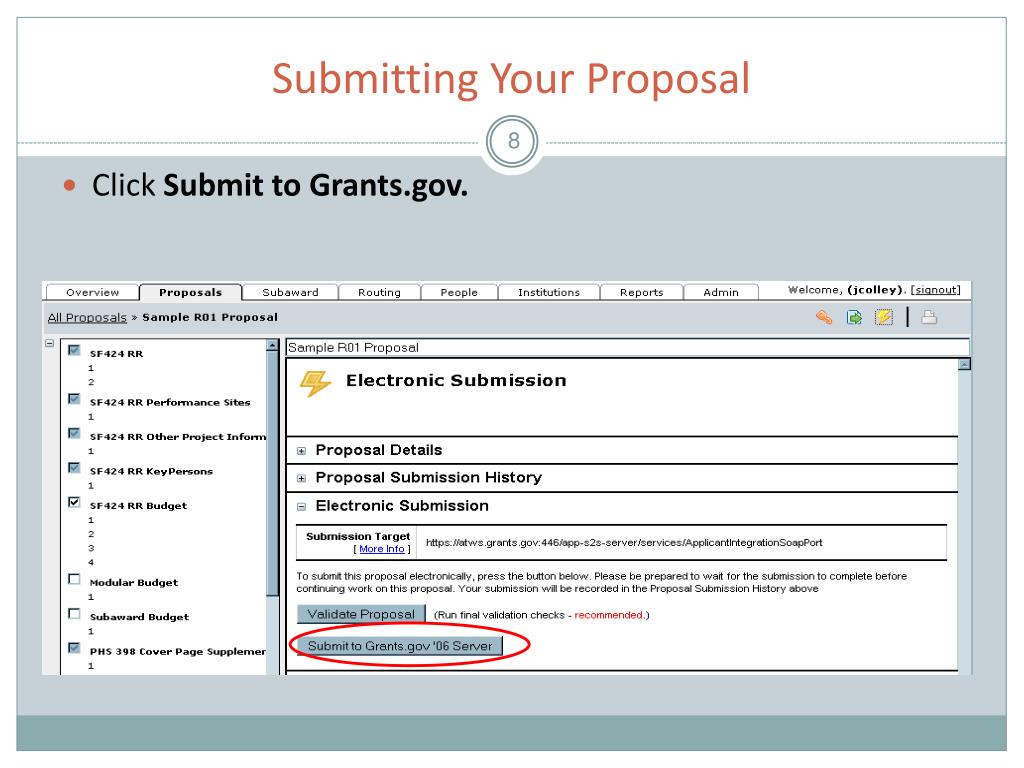Click the signout link
The image size is (1024, 768).
pos(936,290)
